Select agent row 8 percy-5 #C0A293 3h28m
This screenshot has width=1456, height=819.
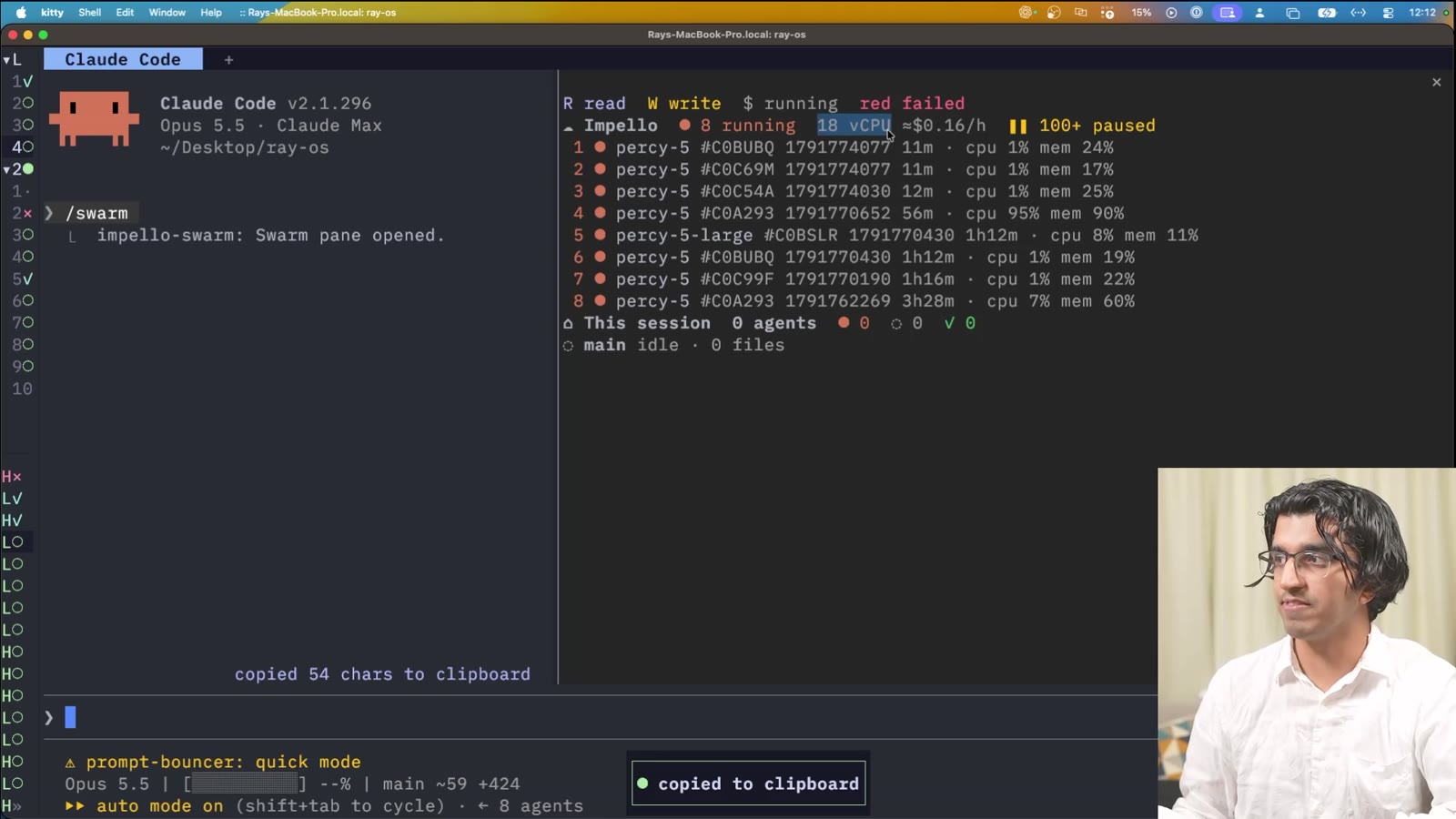(854, 301)
